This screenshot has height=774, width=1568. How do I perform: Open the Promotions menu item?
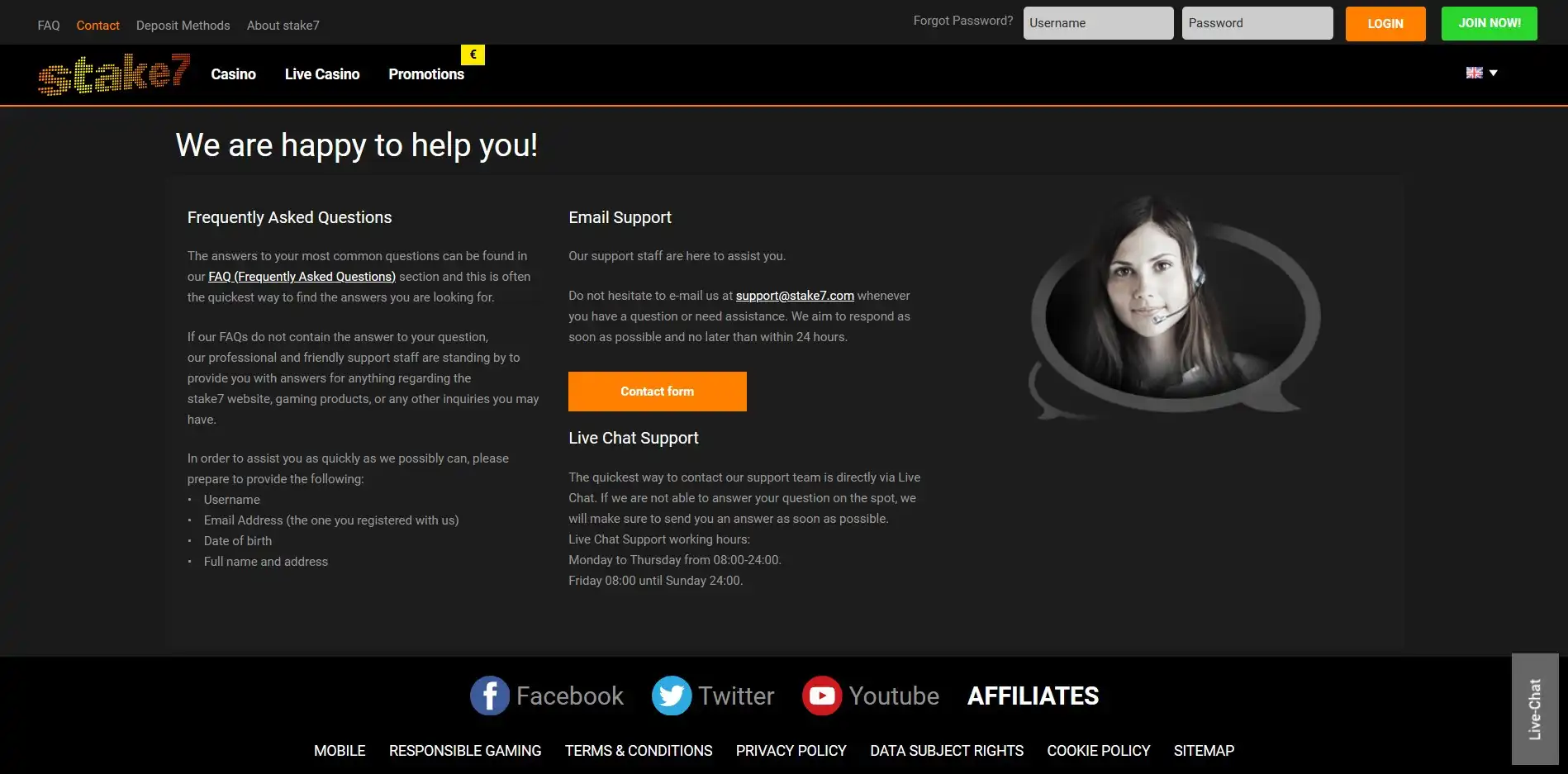click(426, 74)
